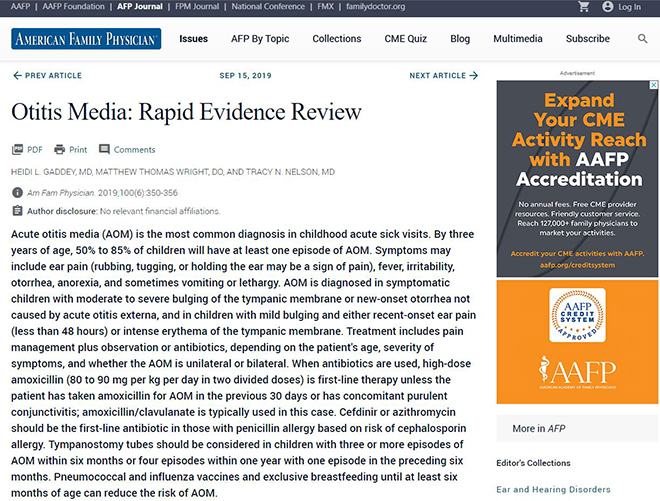Screen dimensions: 660x501
Task: Select AFP Journal in top bar
Action: point(140,7)
